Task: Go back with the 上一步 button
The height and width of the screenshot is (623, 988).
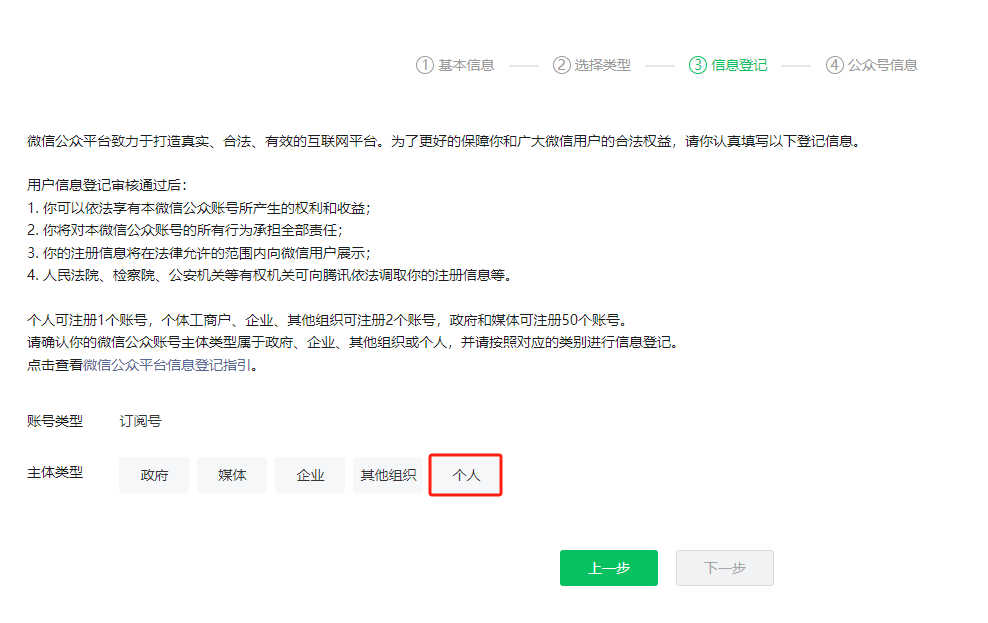Action: point(609,568)
